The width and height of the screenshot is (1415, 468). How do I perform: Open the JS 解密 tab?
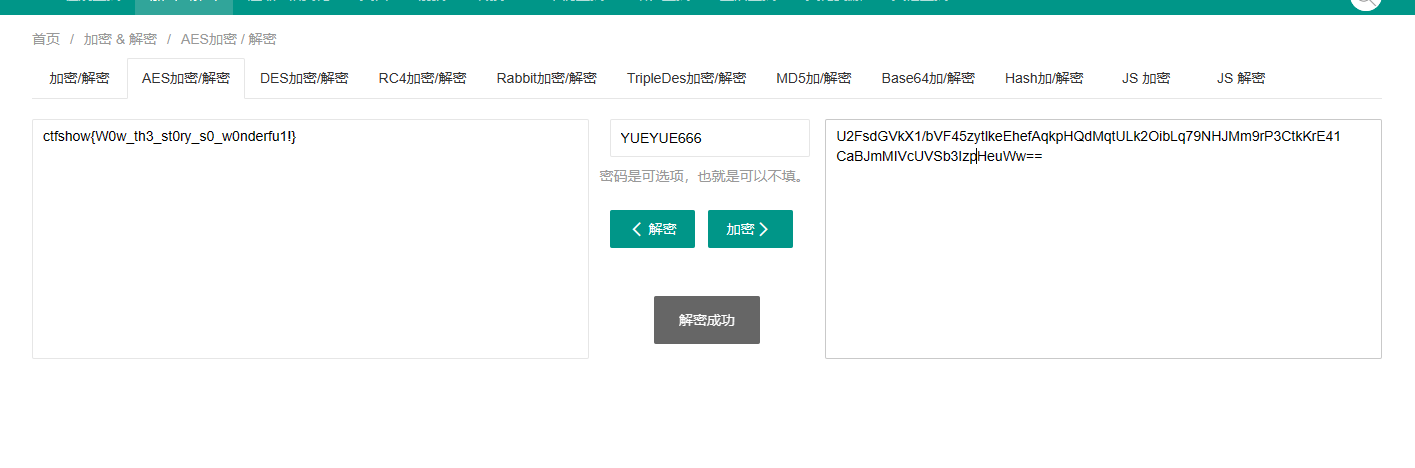click(1240, 78)
